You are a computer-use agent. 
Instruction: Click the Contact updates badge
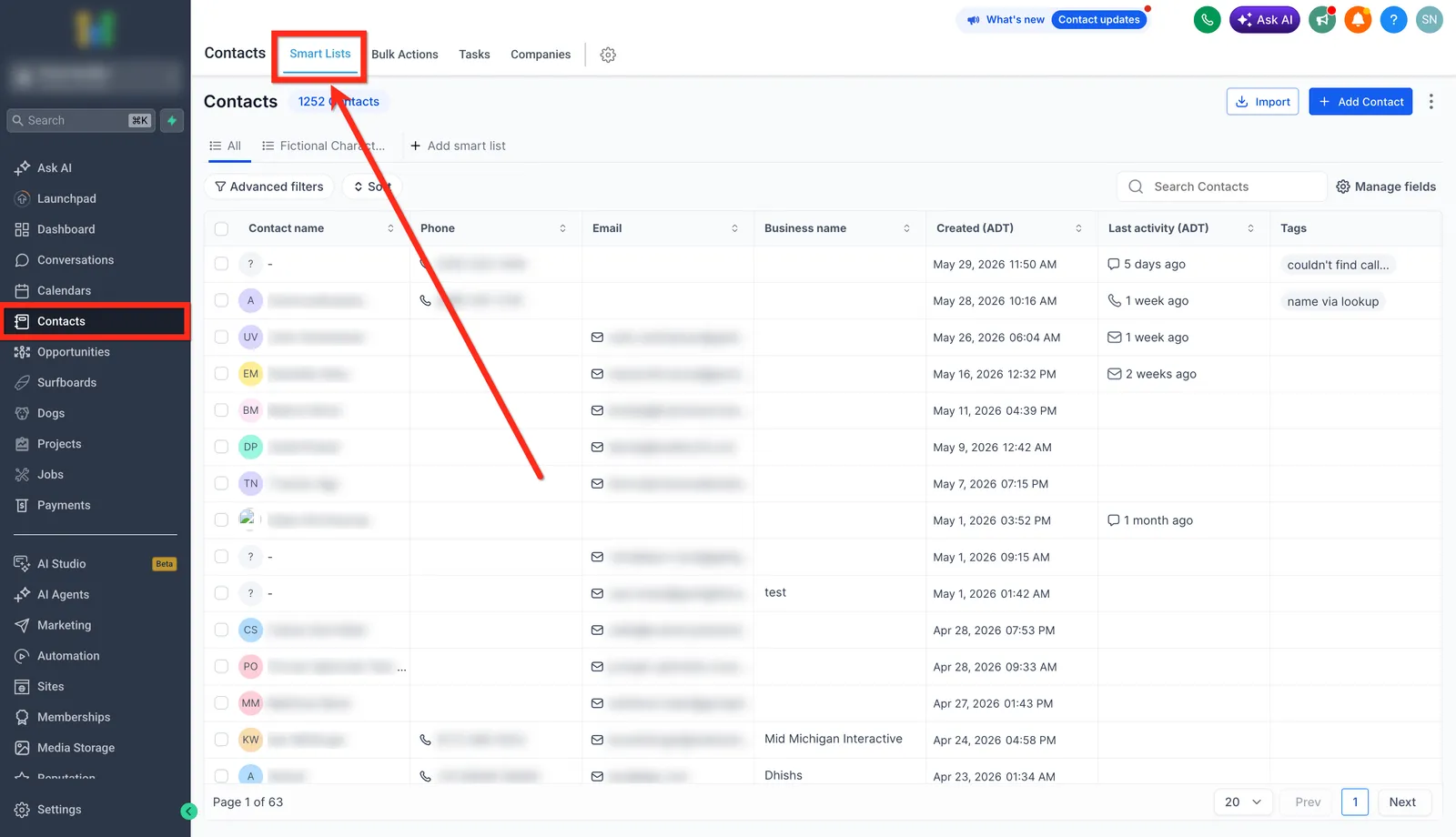[x=1098, y=19]
